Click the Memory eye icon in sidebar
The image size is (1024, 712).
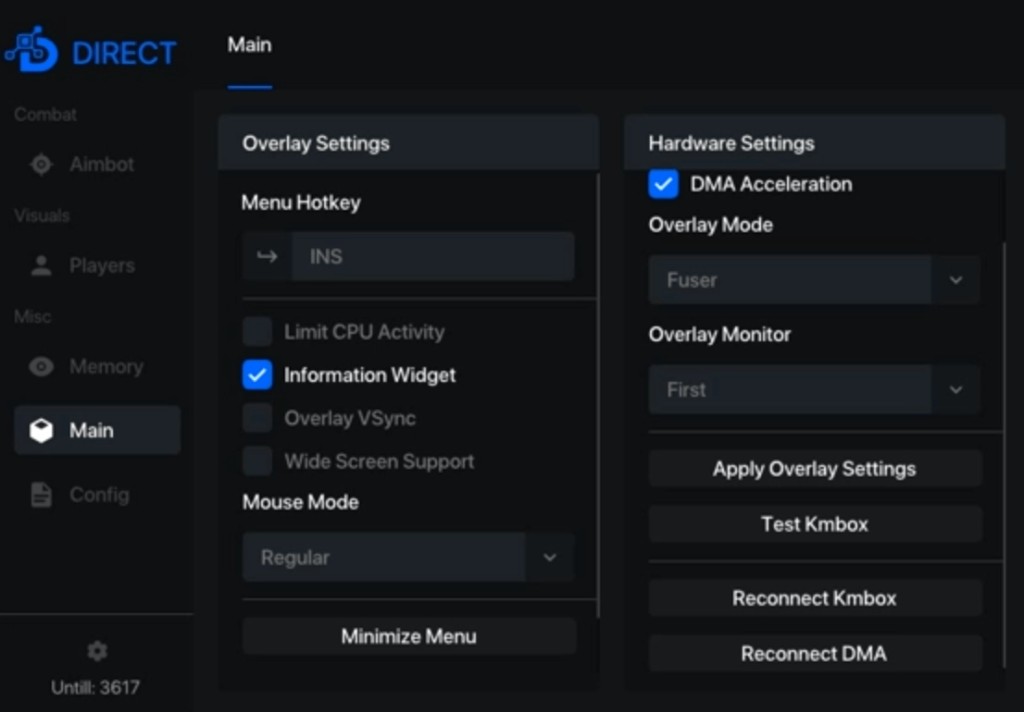click(41, 367)
